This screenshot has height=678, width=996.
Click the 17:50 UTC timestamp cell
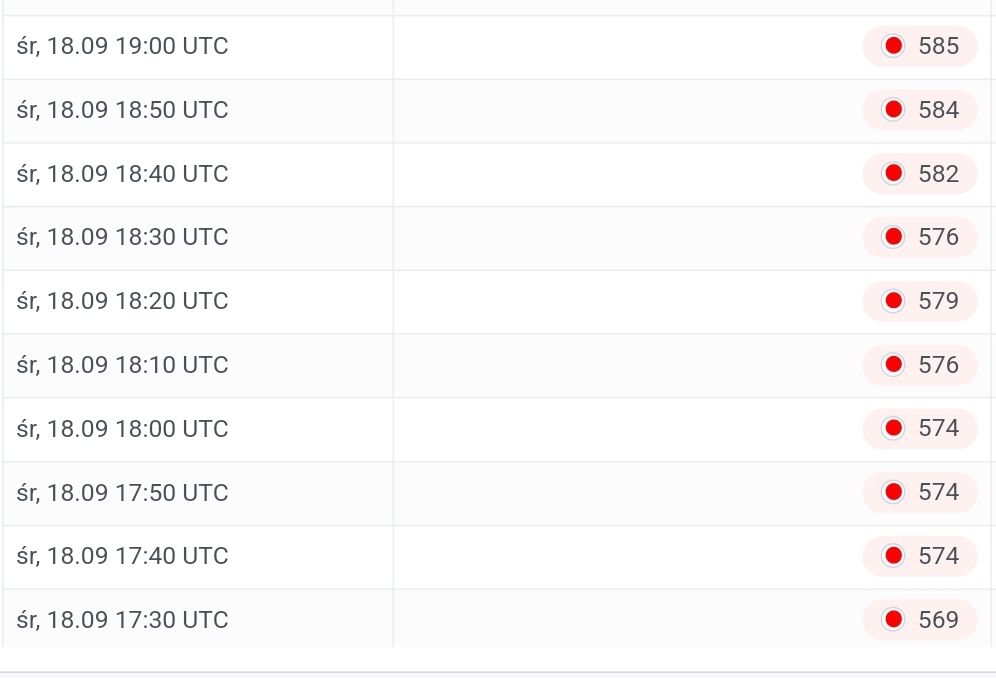click(x=123, y=493)
